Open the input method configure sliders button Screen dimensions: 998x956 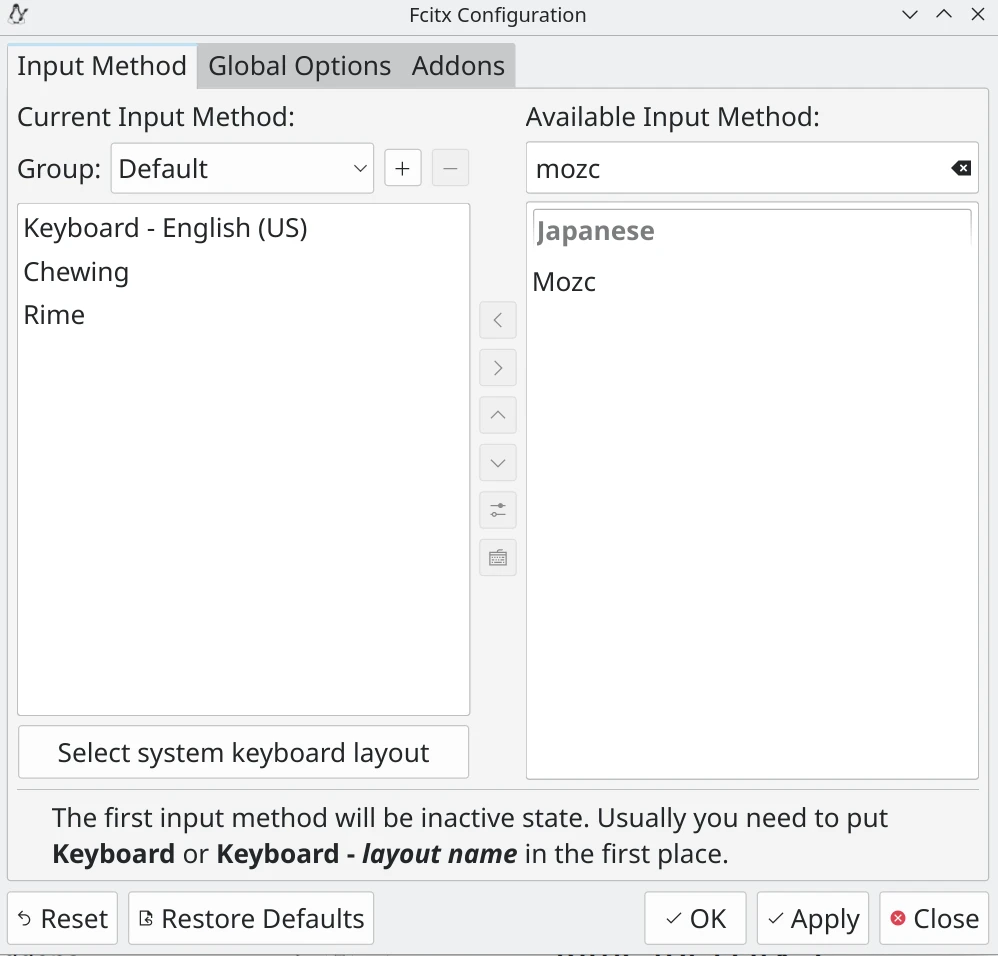[x=498, y=510]
